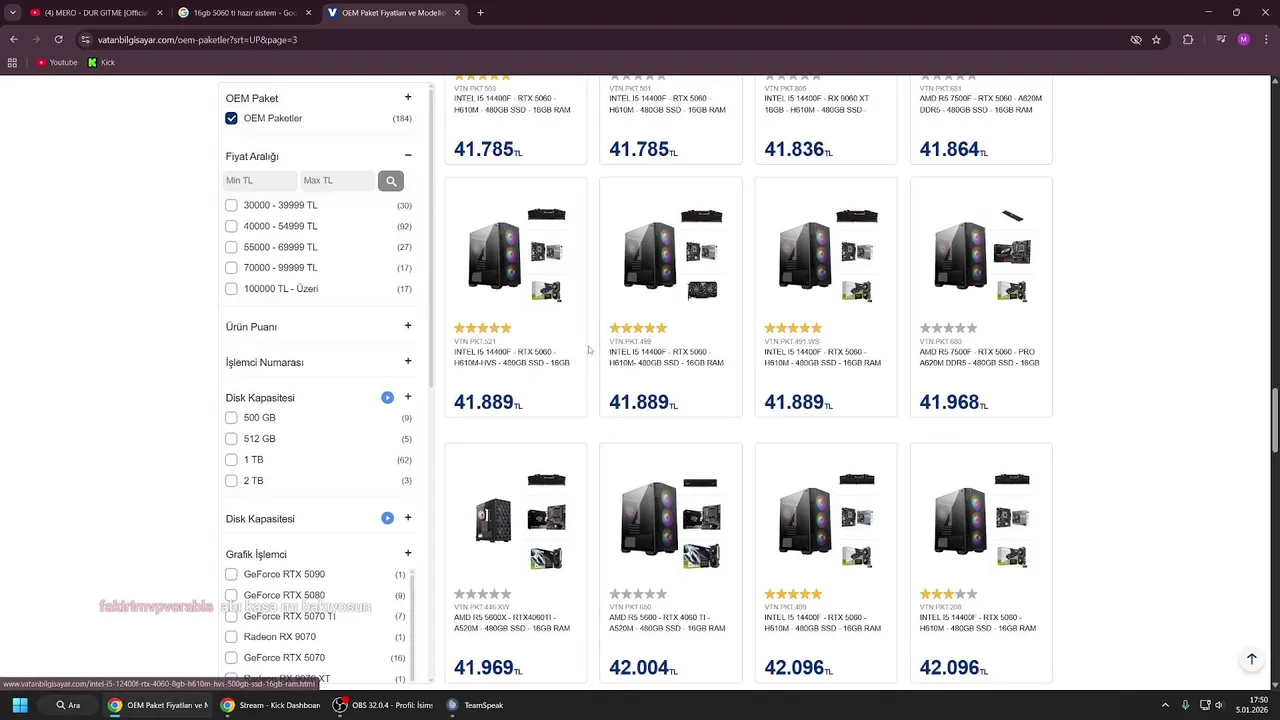Expand the second Disk Kapasitesi section
The width and height of the screenshot is (1280, 720).
point(408,517)
